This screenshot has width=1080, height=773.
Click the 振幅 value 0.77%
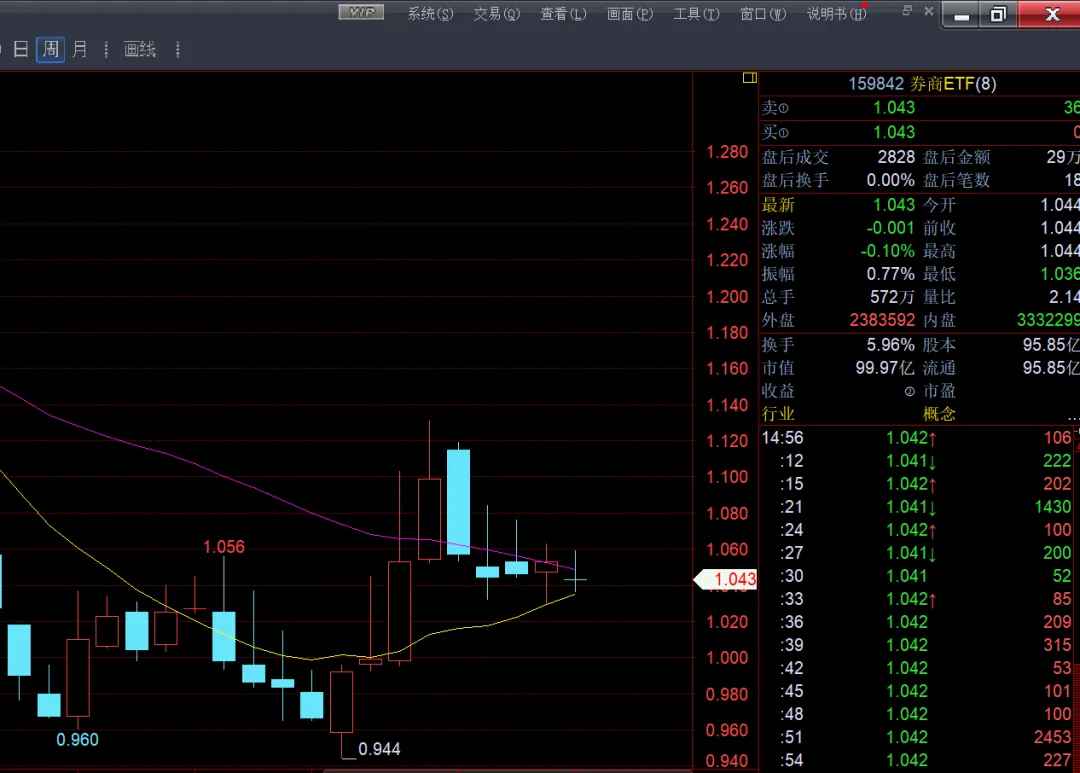pyautogui.click(x=891, y=274)
